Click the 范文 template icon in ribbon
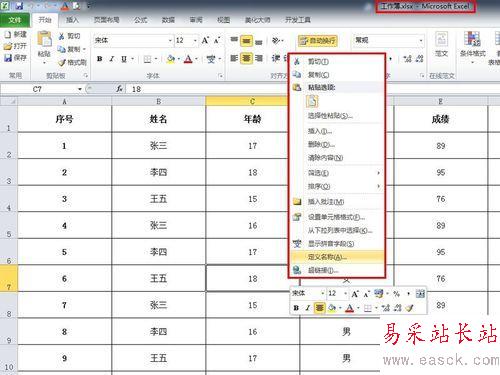This screenshot has height=375, width=500. point(441,39)
